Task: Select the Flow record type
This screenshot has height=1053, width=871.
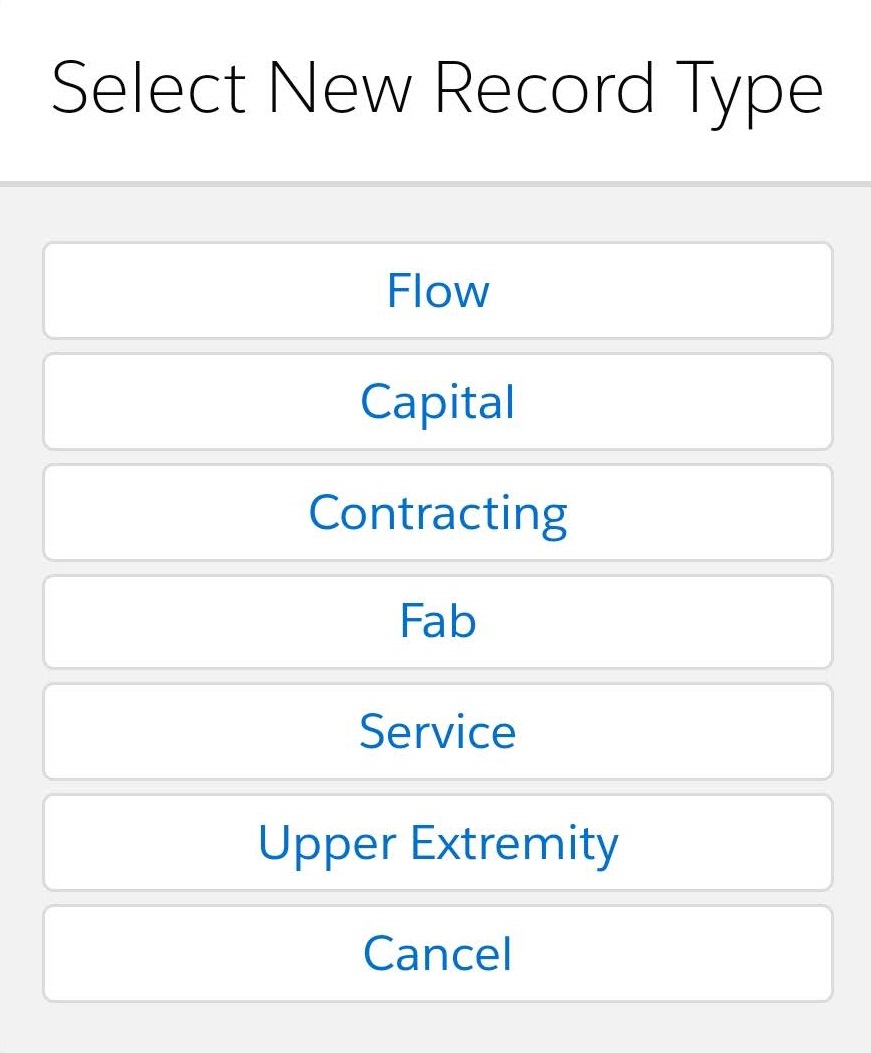Action: coord(437,291)
